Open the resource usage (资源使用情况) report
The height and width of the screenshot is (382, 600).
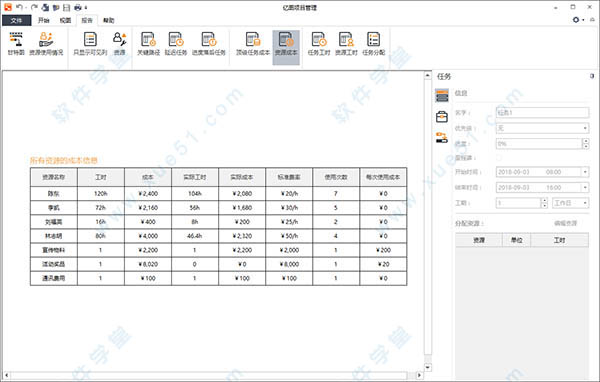tap(46, 44)
